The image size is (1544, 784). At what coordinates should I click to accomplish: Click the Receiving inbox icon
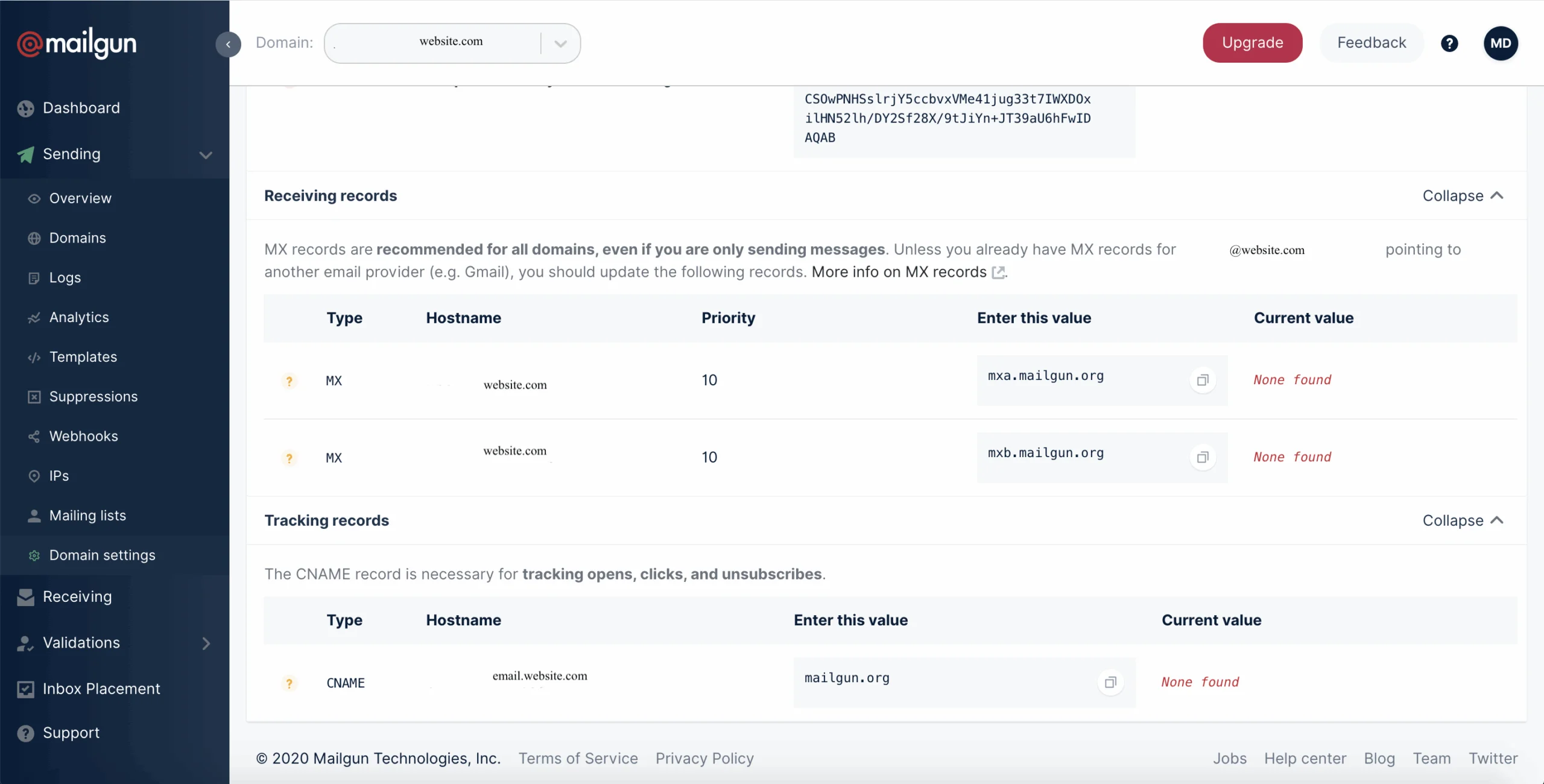click(25, 597)
